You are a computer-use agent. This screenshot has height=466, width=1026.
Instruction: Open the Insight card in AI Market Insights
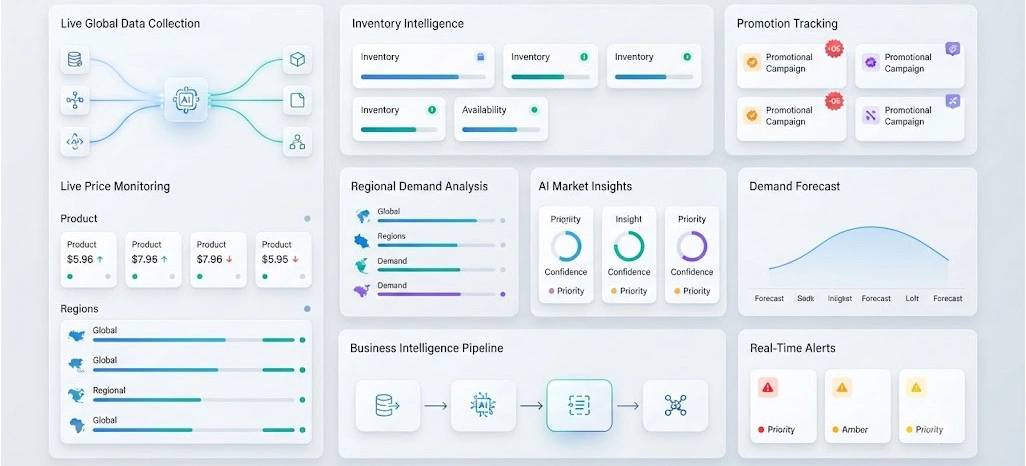click(x=629, y=255)
